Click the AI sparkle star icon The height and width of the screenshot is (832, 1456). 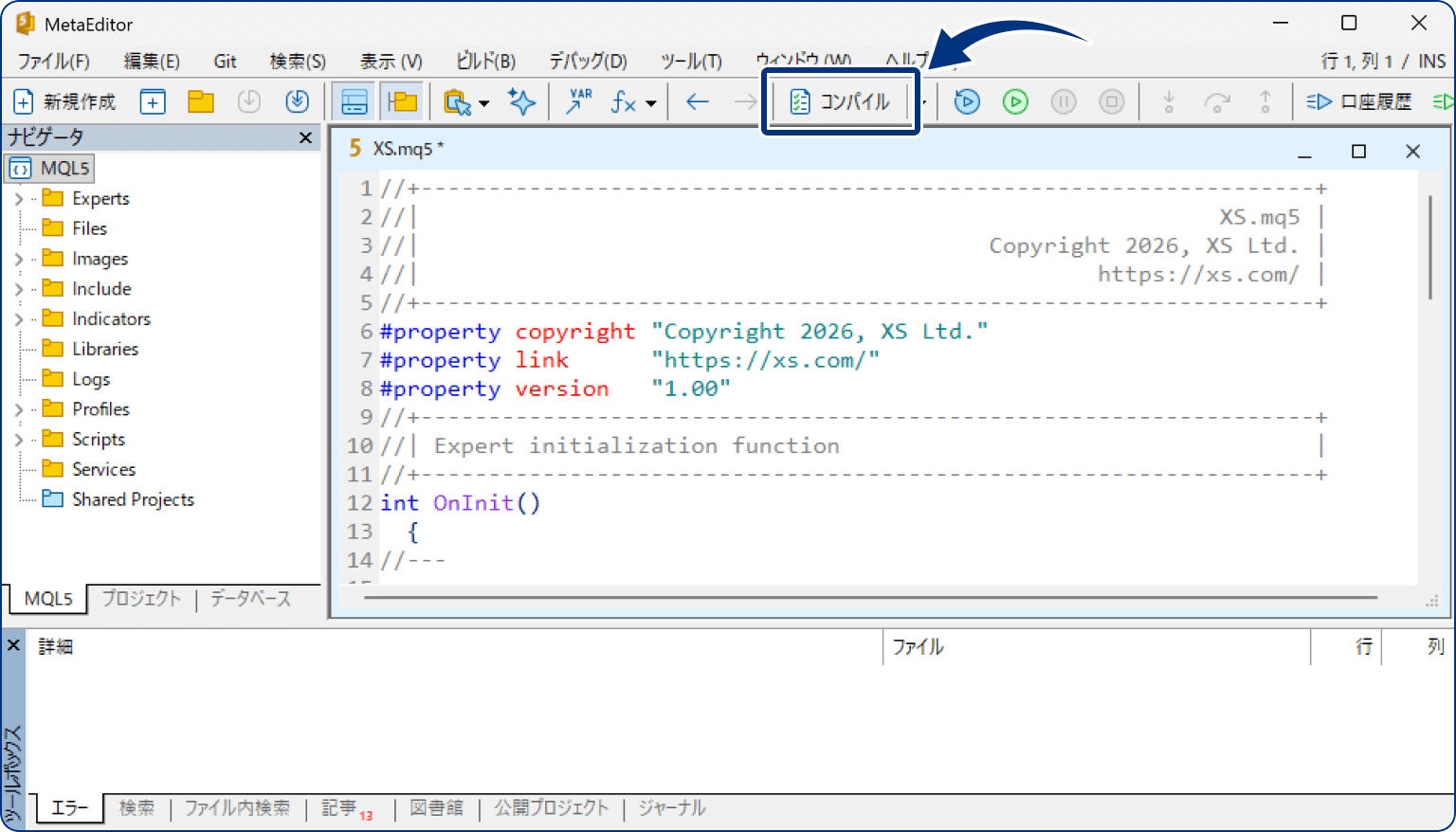[x=521, y=101]
